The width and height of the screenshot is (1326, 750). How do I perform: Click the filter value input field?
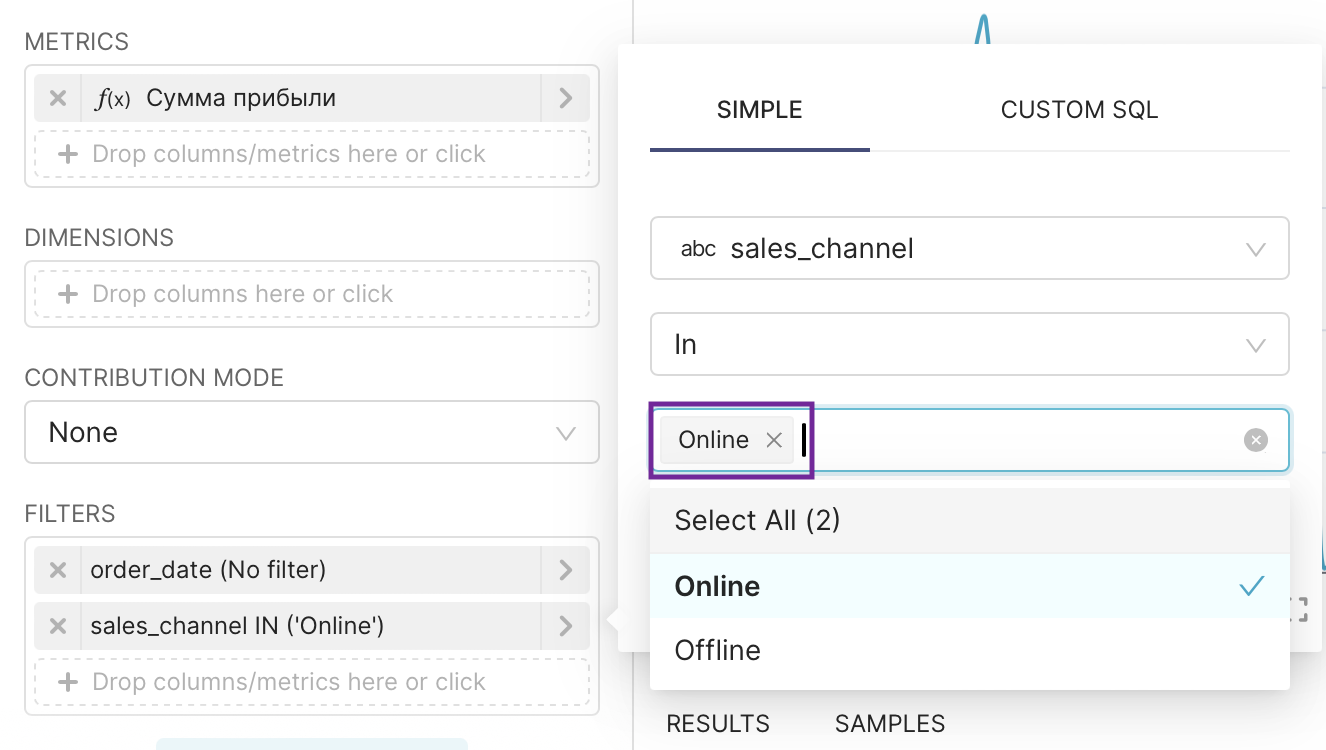(x=1020, y=440)
